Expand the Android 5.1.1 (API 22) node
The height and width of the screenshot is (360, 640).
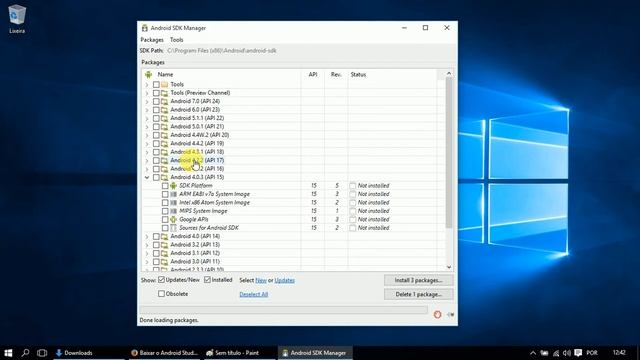tap(147, 118)
